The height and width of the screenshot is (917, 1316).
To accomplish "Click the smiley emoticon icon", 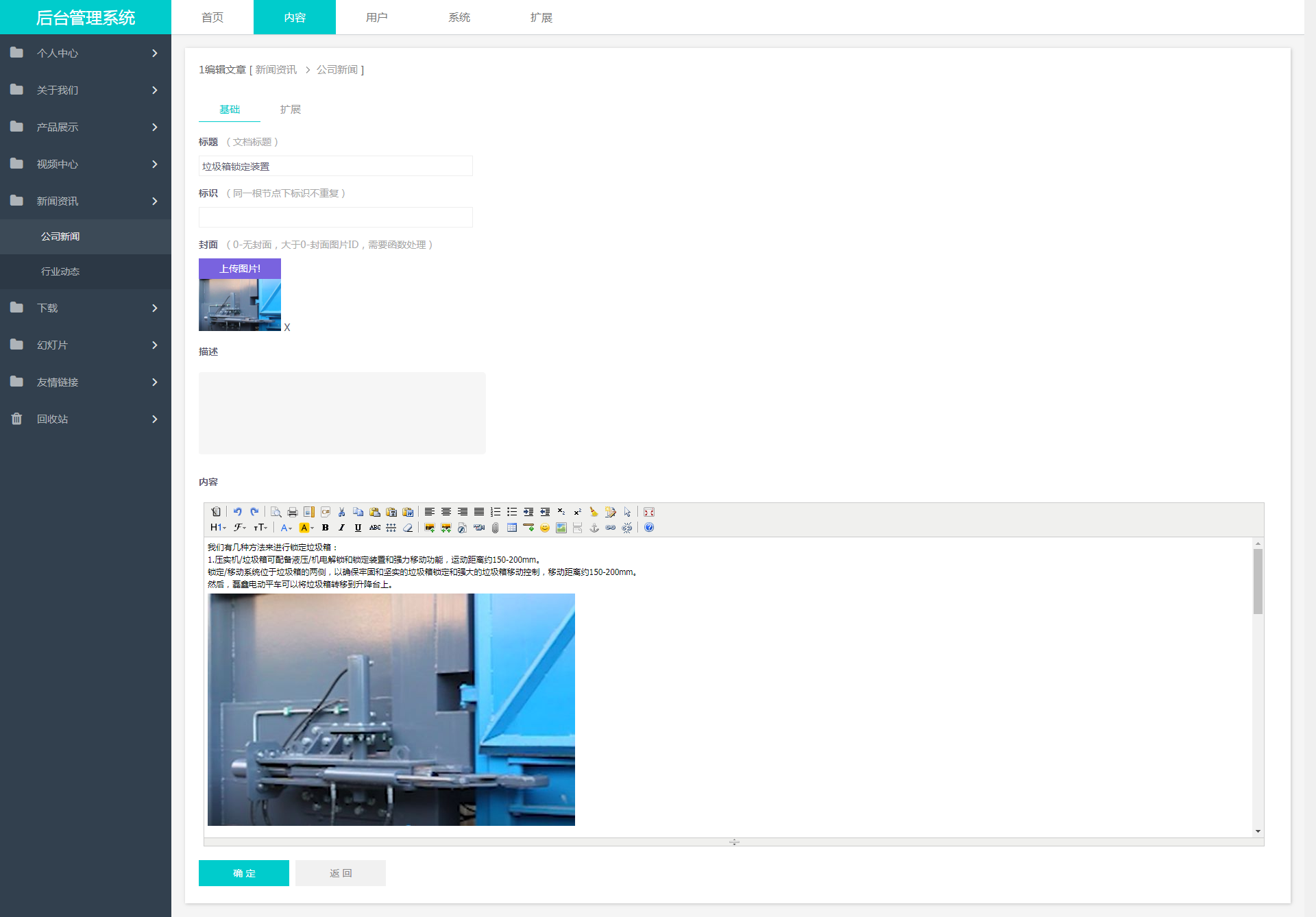I will click(545, 528).
